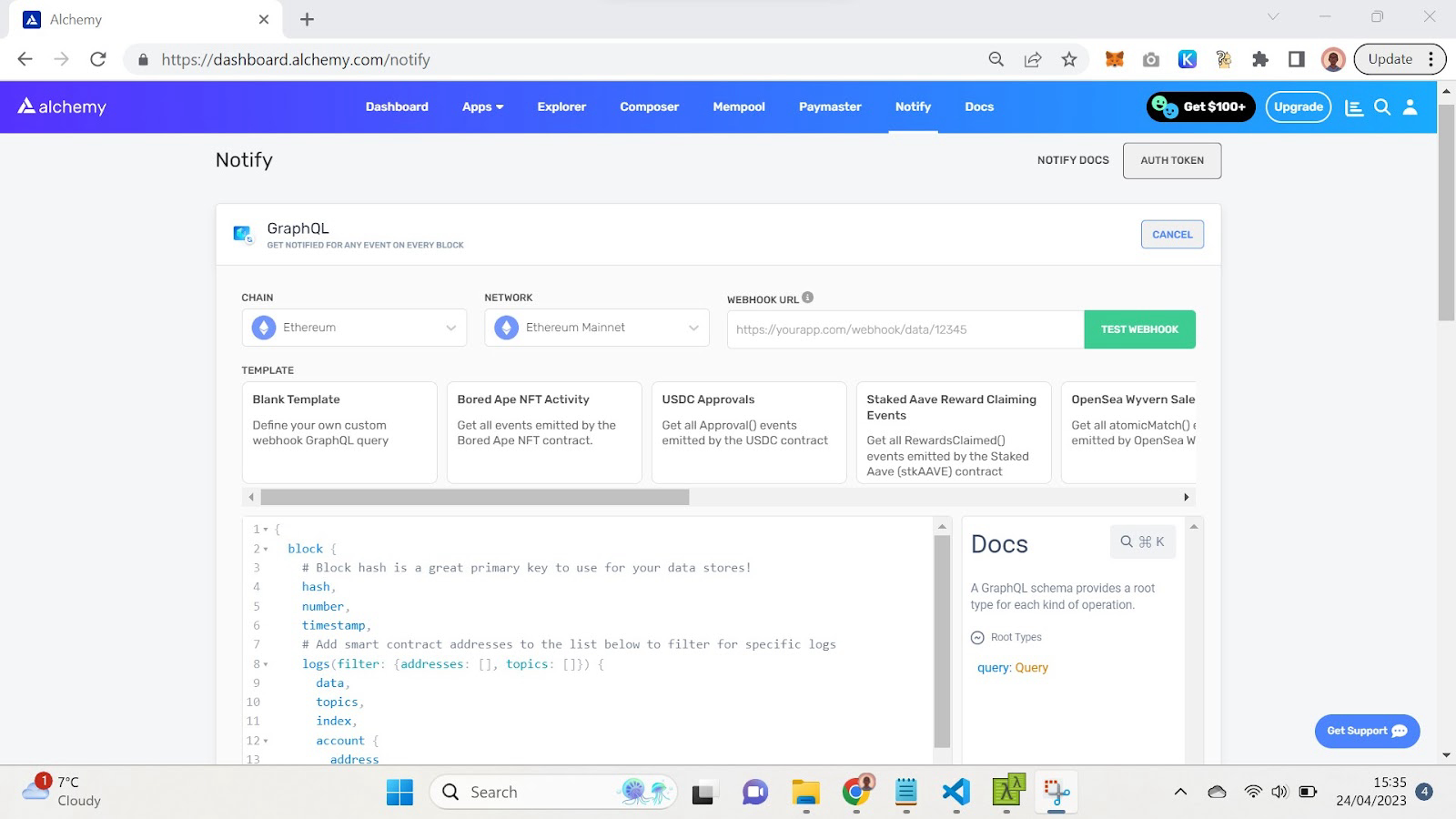Screen dimensions: 1456x819
Task: Expand the Apps menu dropdown
Action: [482, 106]
